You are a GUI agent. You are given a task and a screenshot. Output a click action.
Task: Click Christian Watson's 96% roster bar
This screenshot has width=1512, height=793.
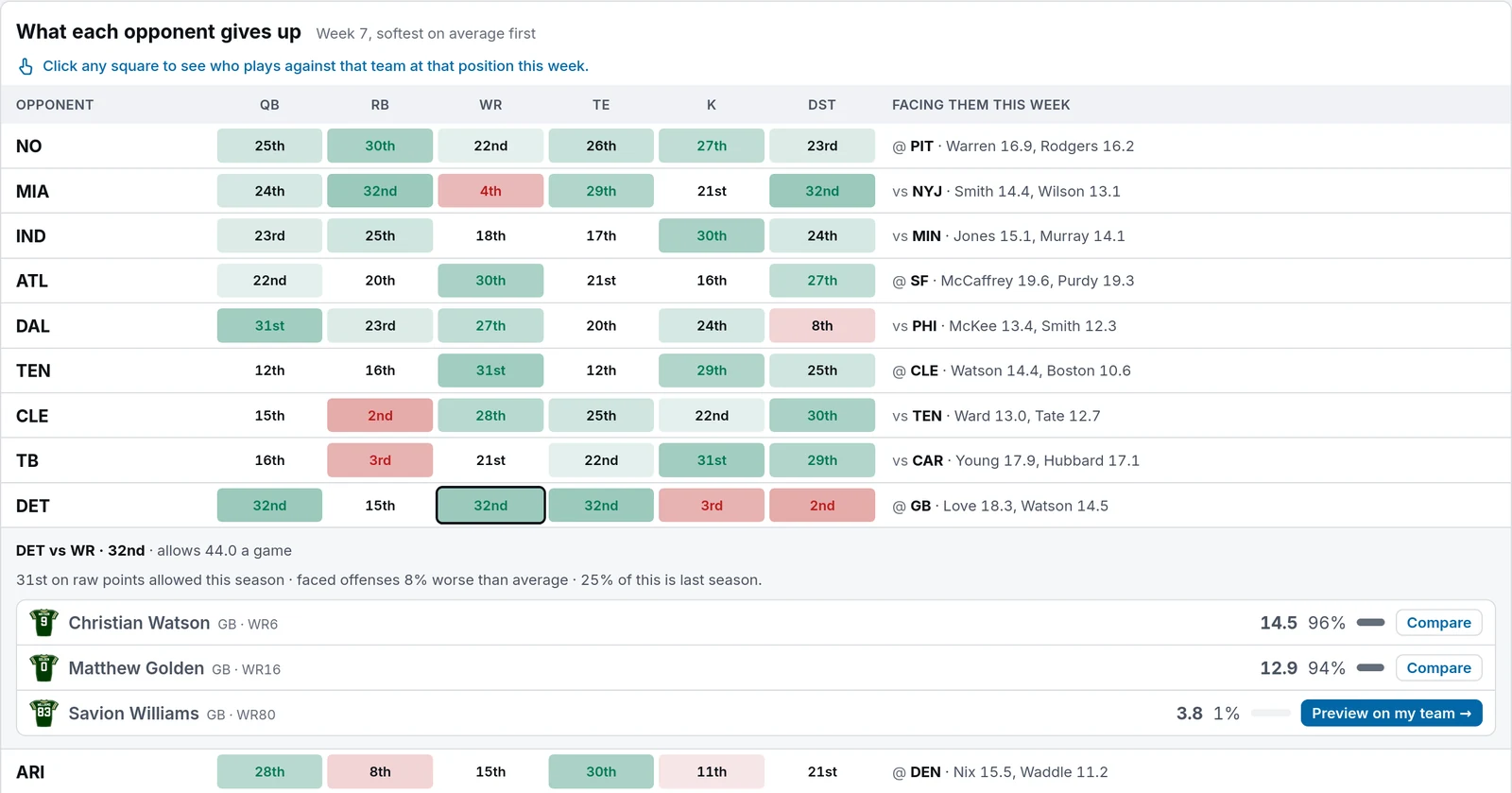click(x=1370, y=623)
